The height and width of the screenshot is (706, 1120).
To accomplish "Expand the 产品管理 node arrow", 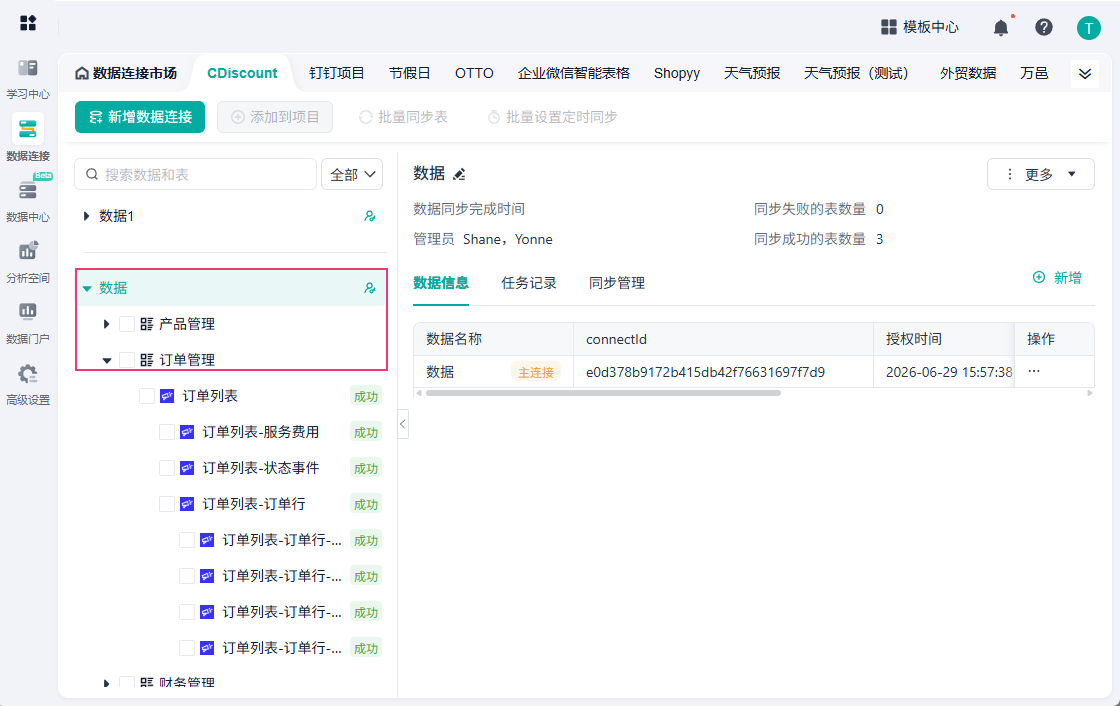I will click(x=106, y=324).
